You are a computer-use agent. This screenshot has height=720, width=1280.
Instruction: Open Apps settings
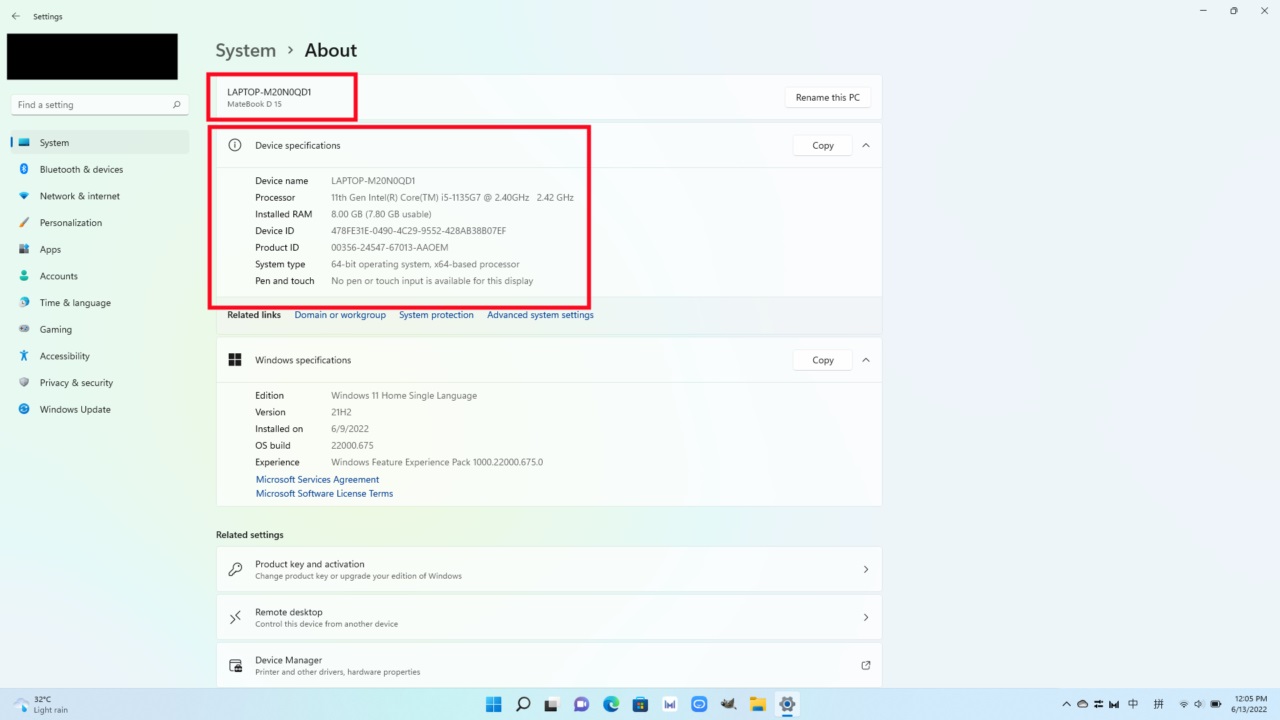click(99, 249)
